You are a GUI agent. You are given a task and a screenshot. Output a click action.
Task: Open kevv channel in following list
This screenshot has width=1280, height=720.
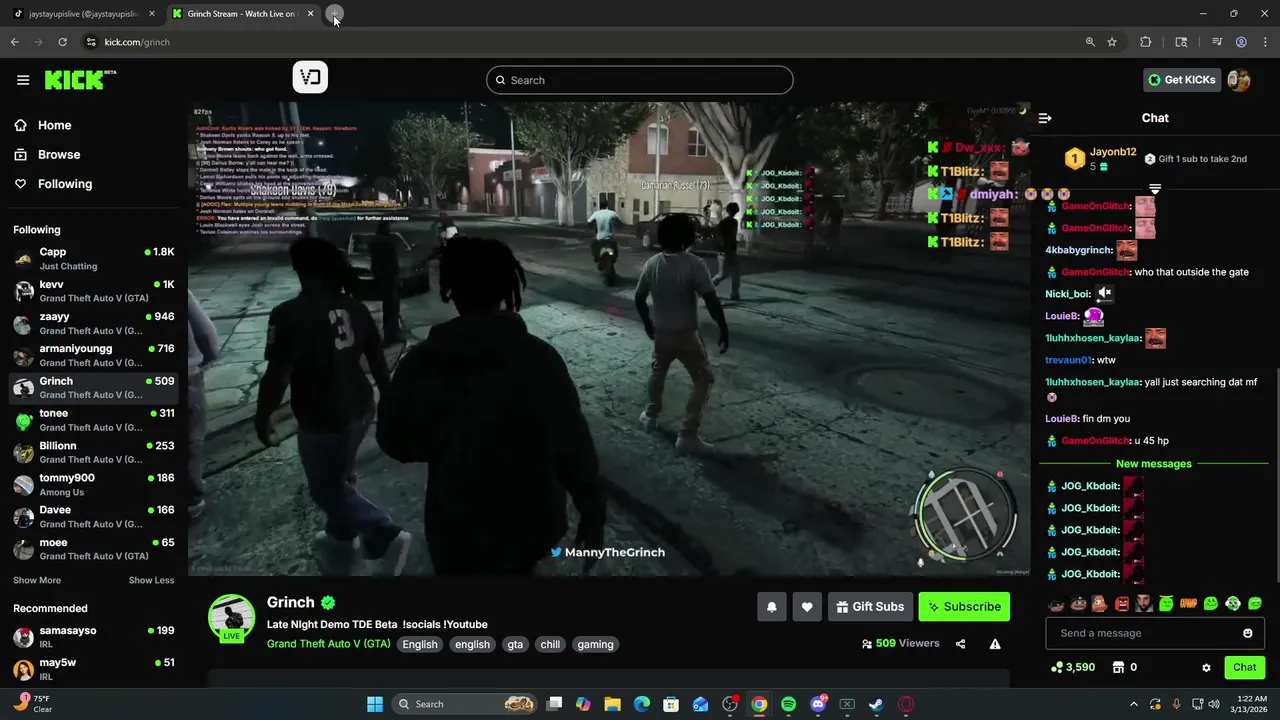[94, 291]
